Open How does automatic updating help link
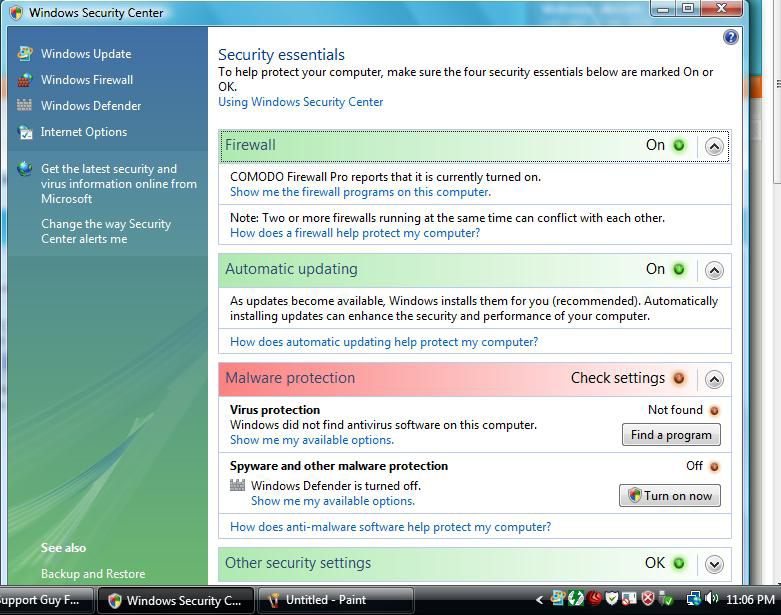The height and width of the screenshot is (615, 781). tap(384, 342)
